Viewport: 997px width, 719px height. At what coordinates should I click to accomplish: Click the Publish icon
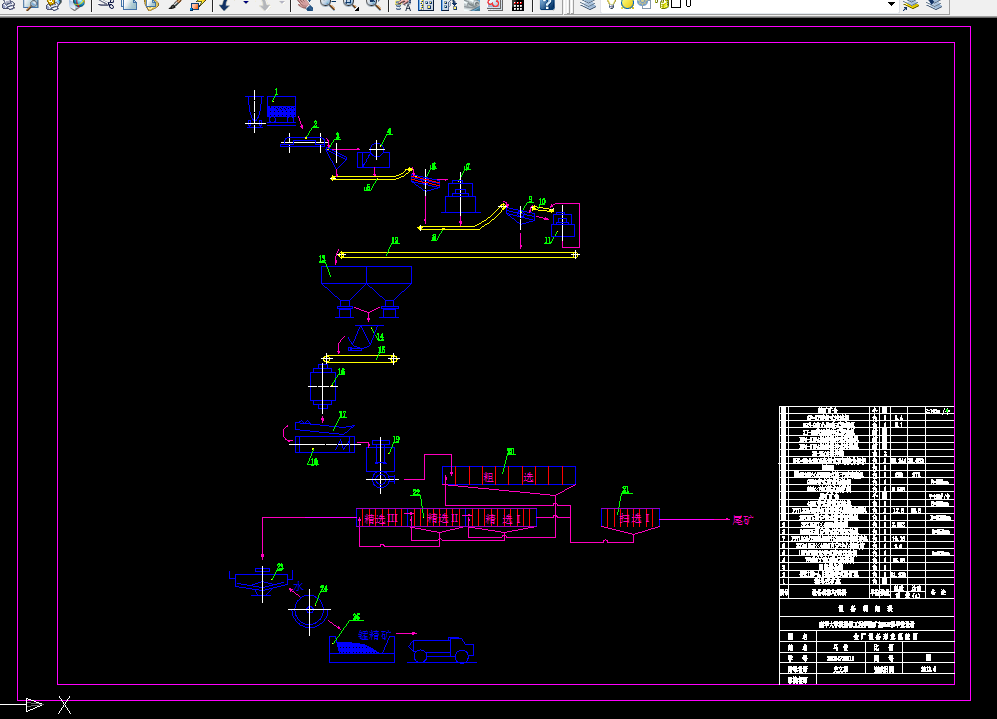pyautogui.click(x=53, y=4)
